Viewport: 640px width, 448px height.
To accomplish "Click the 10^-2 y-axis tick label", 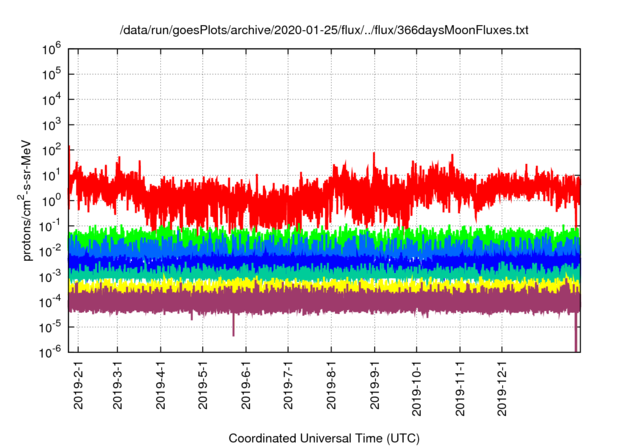I will (51, 251).
